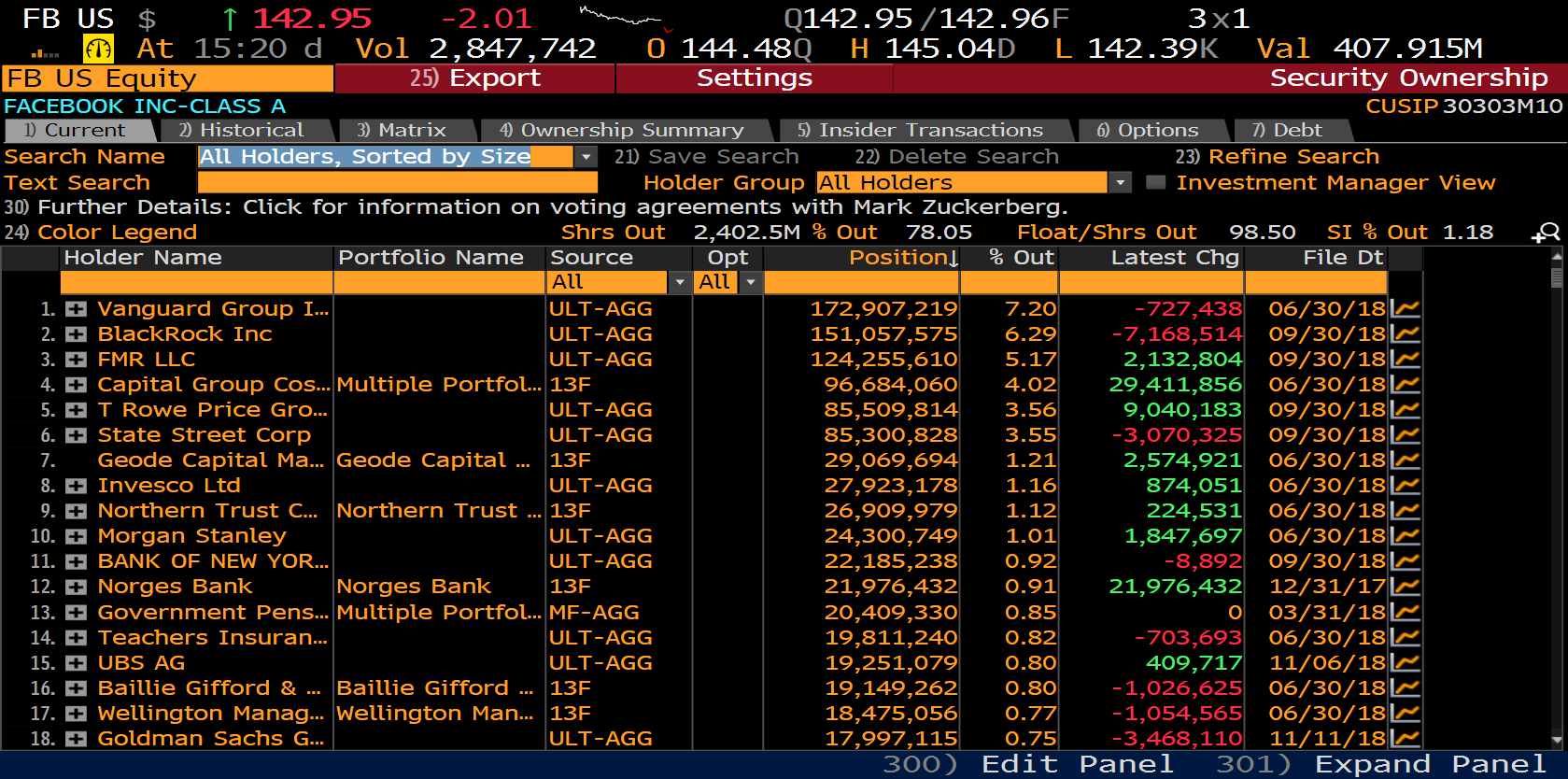Viewport: 1568px width, 779px height.
Task: Open chart icon for State Street Corp
Action: (x=1405, y=434)
